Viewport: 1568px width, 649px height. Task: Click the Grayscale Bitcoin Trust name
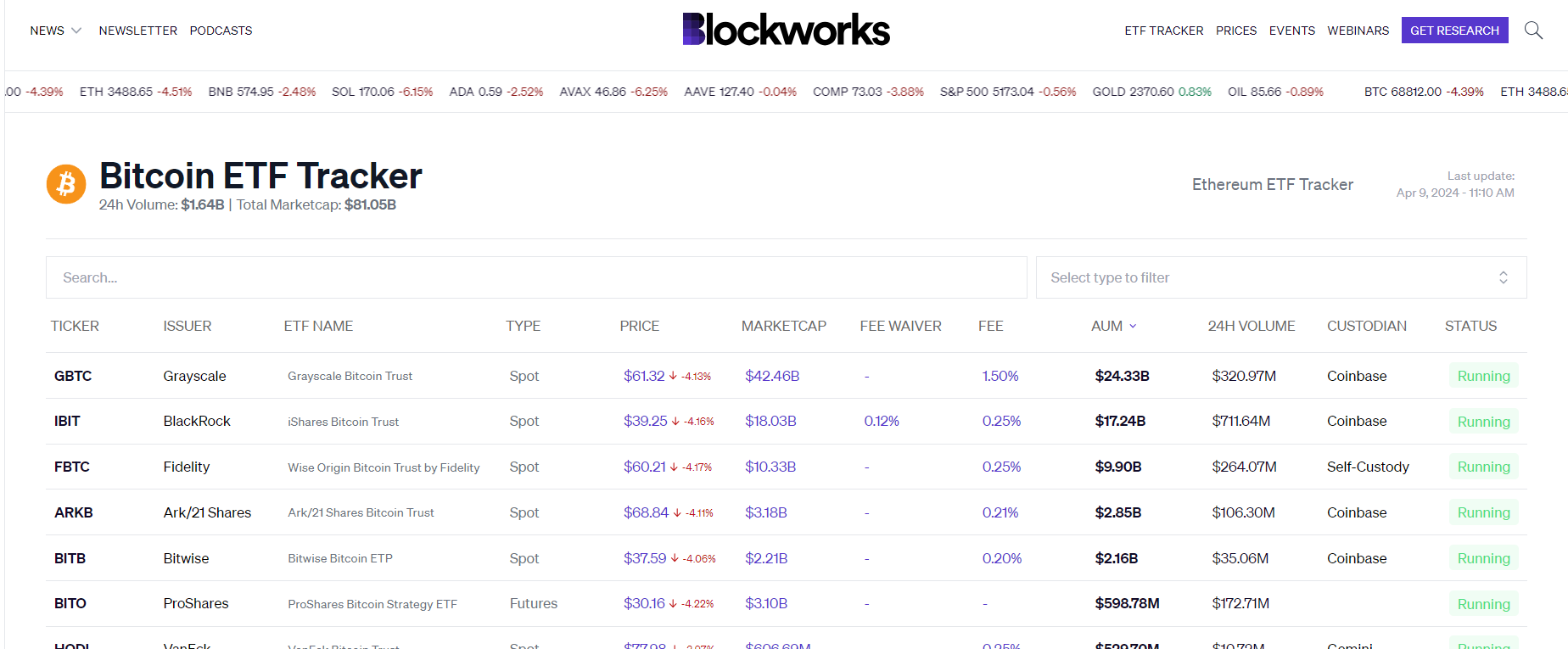pyautogui.click(x=350, y=376)
